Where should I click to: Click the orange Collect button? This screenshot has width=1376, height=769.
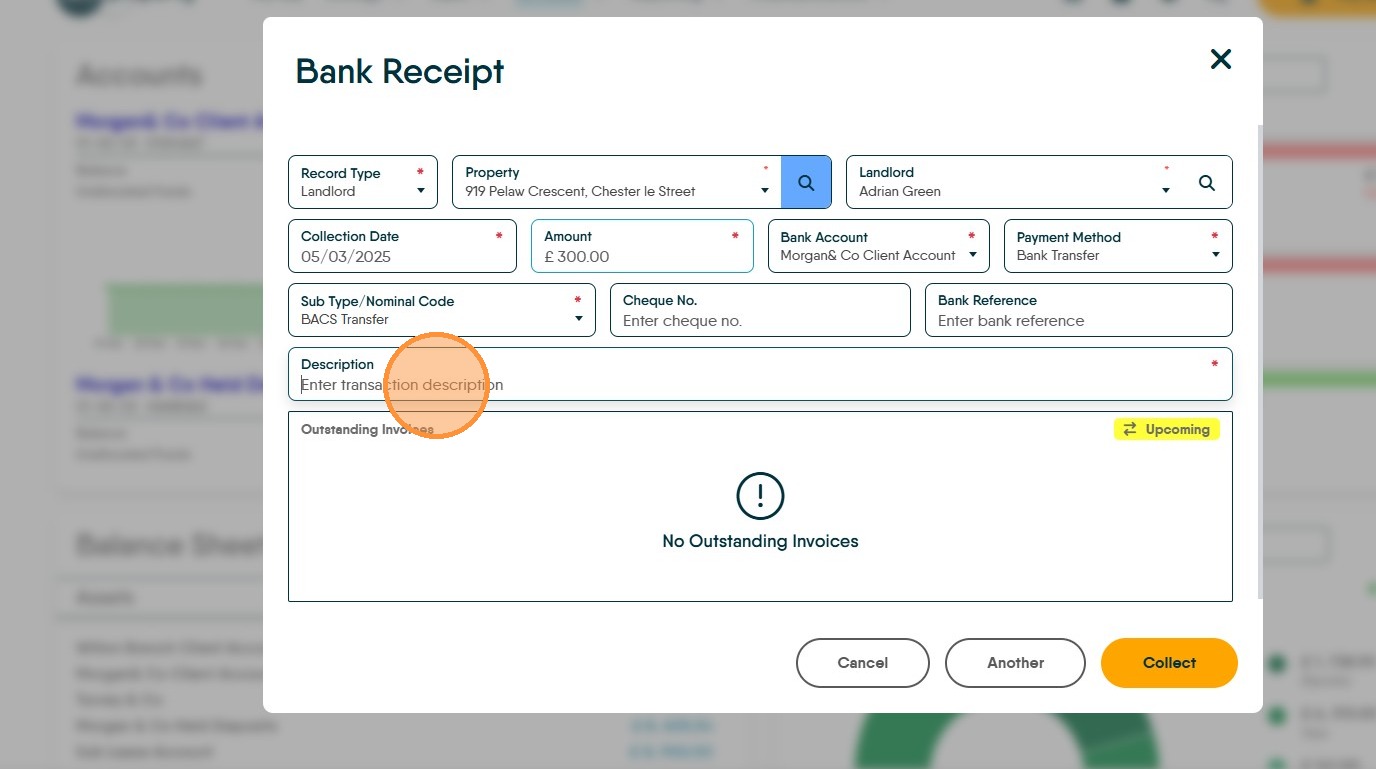tap(1169, 663)
